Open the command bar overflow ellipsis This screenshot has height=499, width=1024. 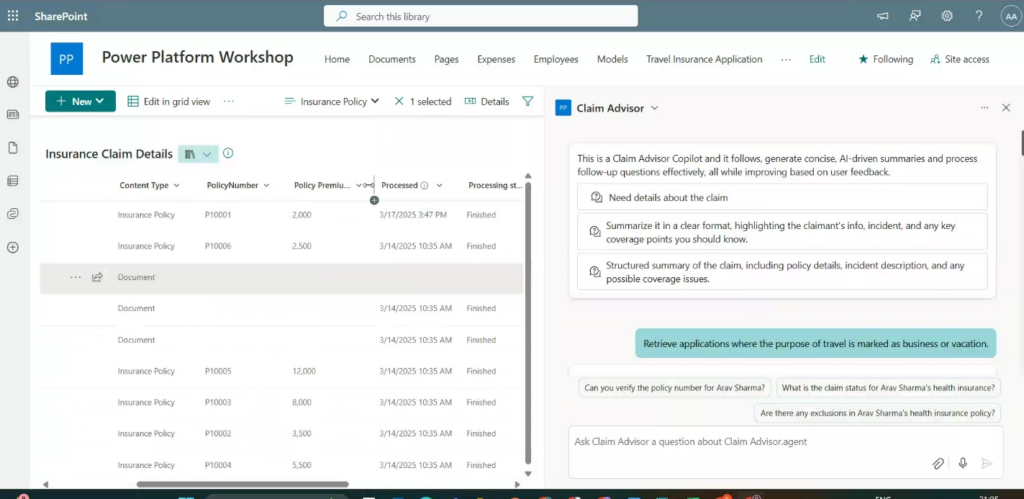[229, 101]
